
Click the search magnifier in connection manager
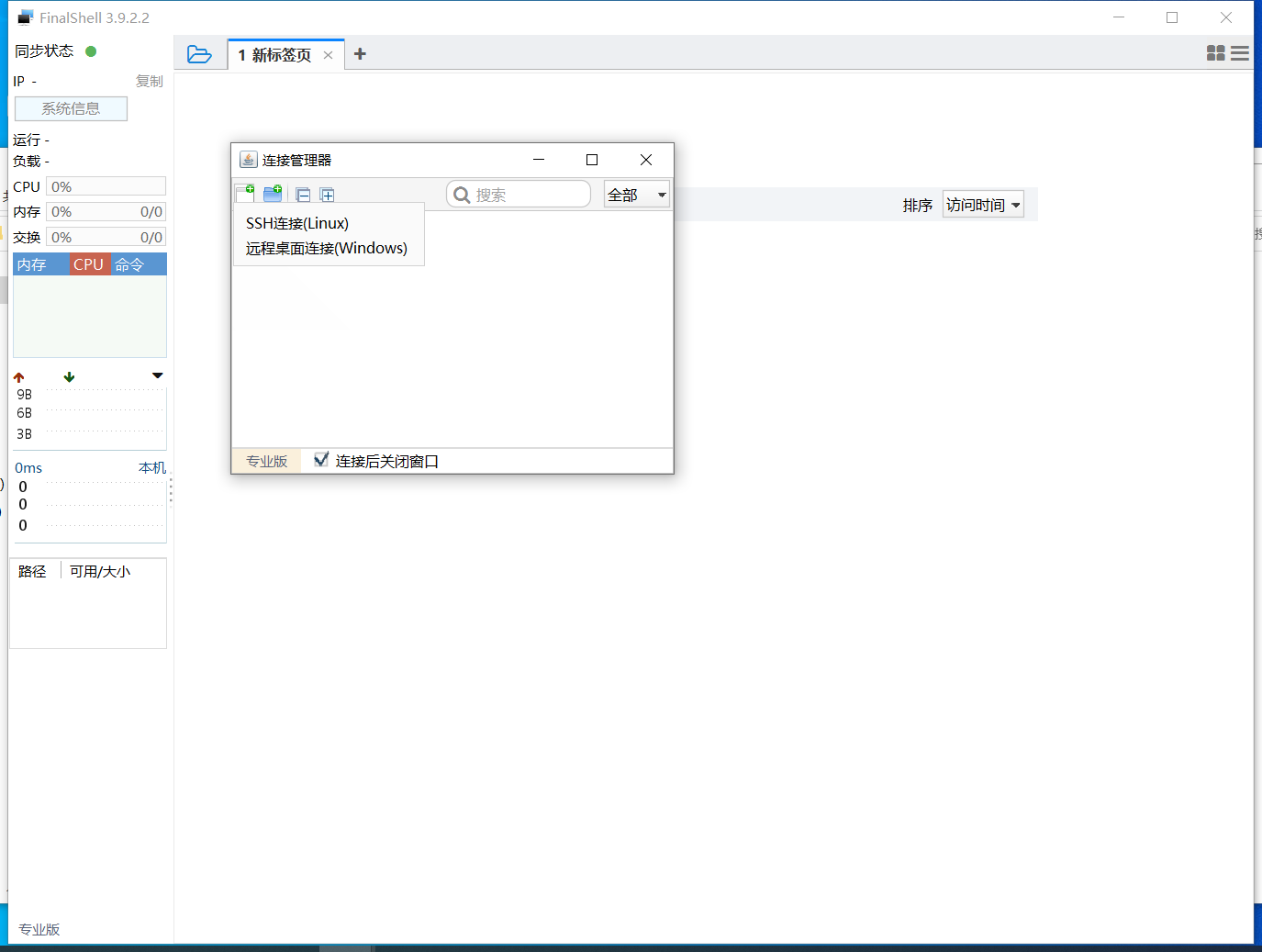coord(462,194)
